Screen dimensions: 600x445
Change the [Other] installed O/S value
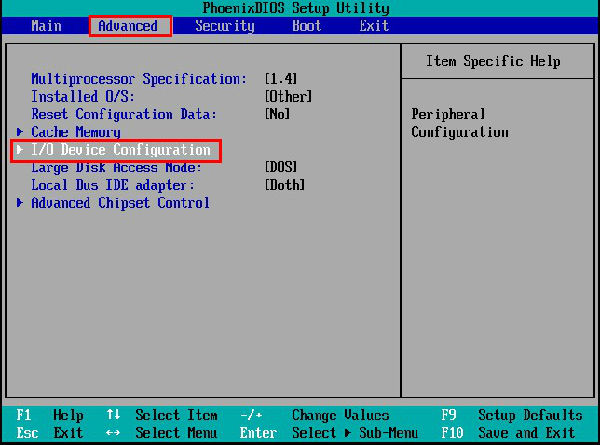[x=289, y=96]
